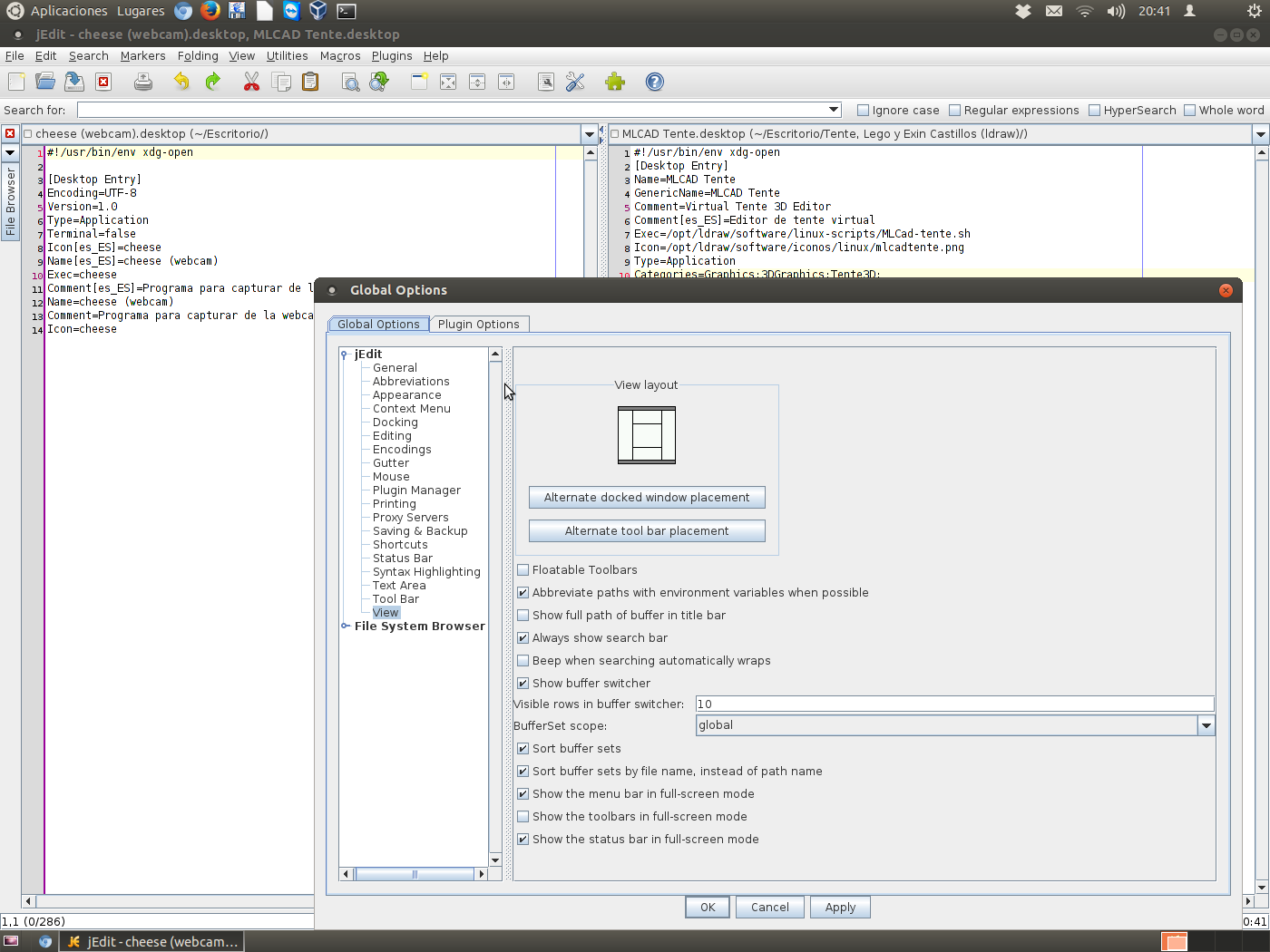Collapse the jEdit tree node
1270x952 pixels.
(343, 354)
